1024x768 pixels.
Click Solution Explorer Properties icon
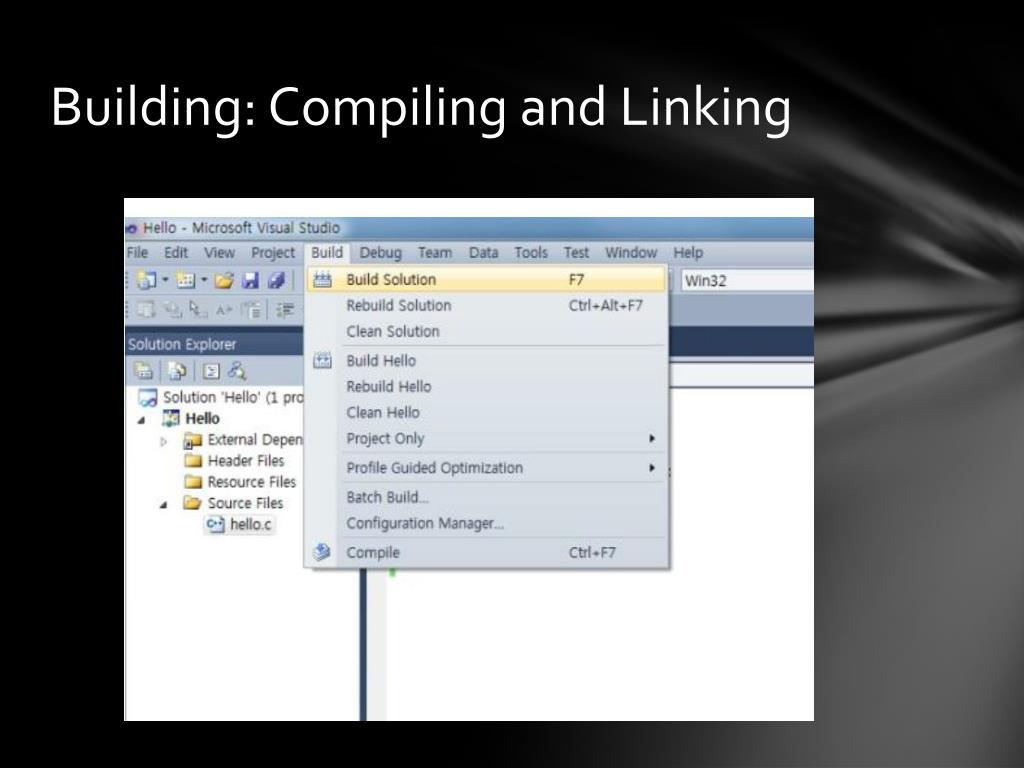(143, 371)
